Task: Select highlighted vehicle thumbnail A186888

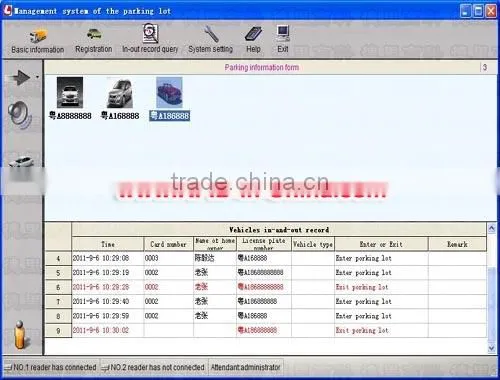Action: (x=169, y=92)
